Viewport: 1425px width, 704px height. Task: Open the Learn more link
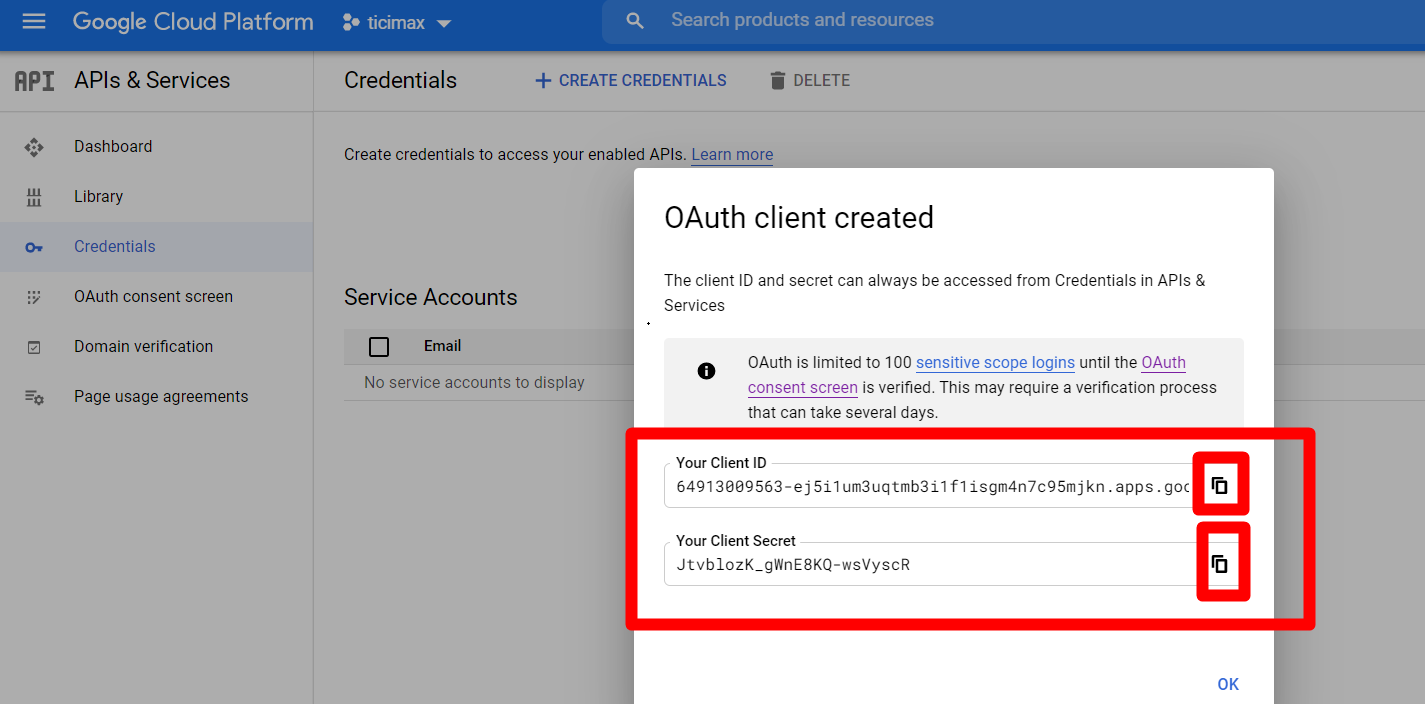[x=732, y=155]
